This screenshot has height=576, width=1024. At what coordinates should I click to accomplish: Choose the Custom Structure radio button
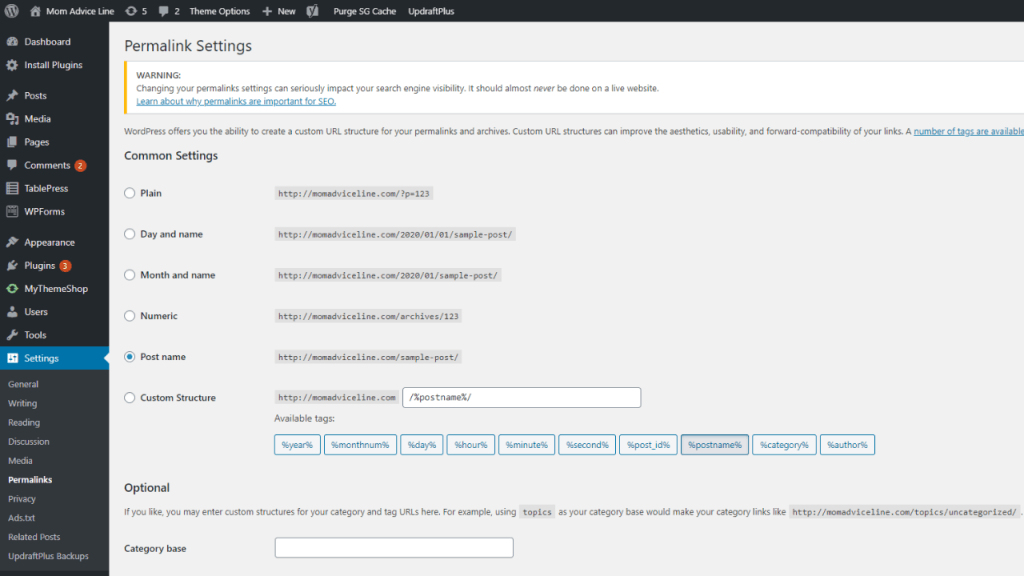[x=129, y=398]
